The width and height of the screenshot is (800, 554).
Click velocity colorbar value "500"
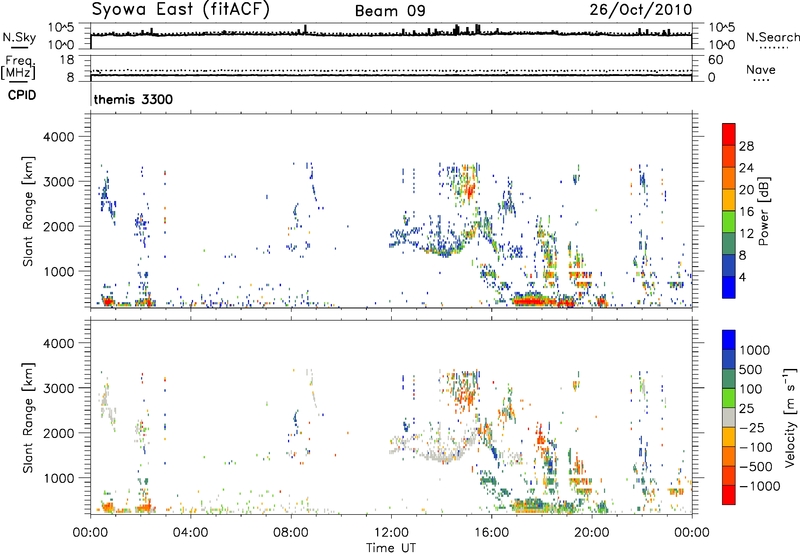tap(751, 369)
